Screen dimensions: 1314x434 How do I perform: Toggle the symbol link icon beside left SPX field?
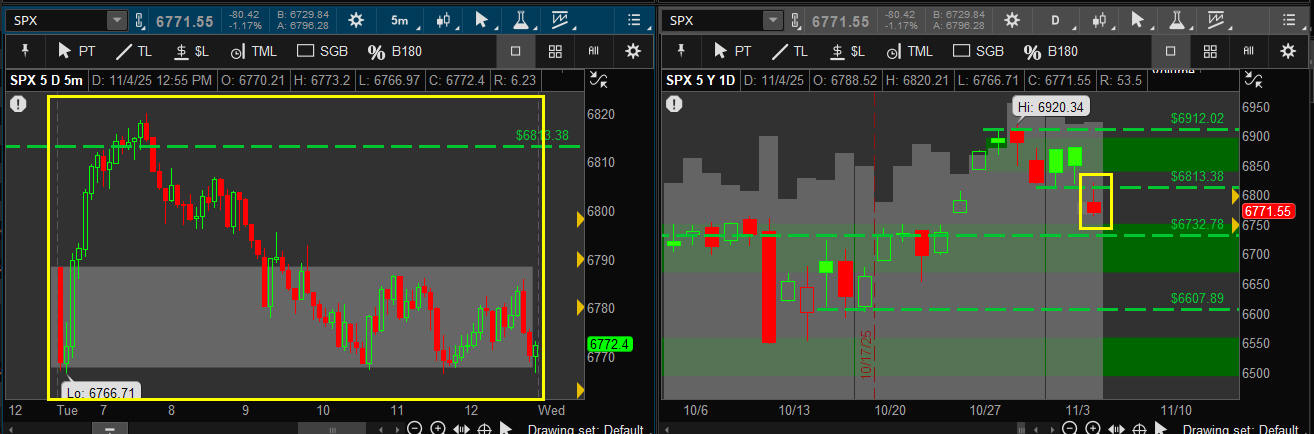(x=139, y=20)
